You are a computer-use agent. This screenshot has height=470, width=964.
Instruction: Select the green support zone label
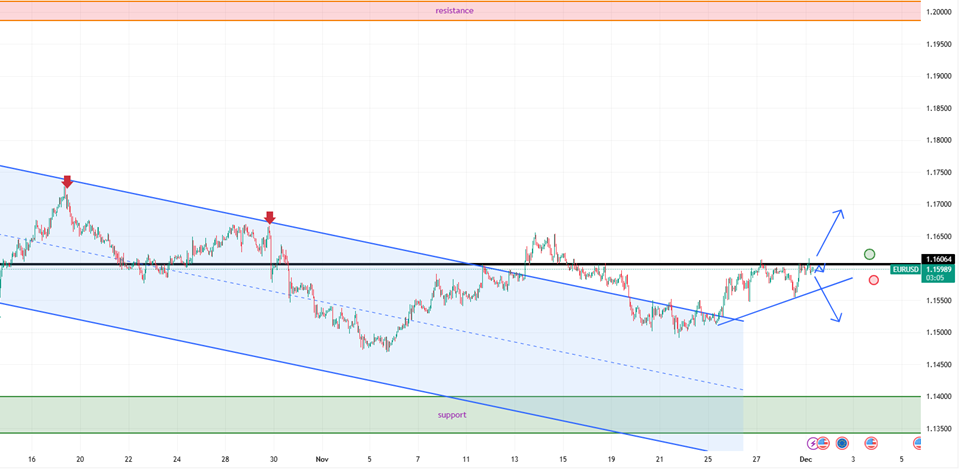[451, 414]
